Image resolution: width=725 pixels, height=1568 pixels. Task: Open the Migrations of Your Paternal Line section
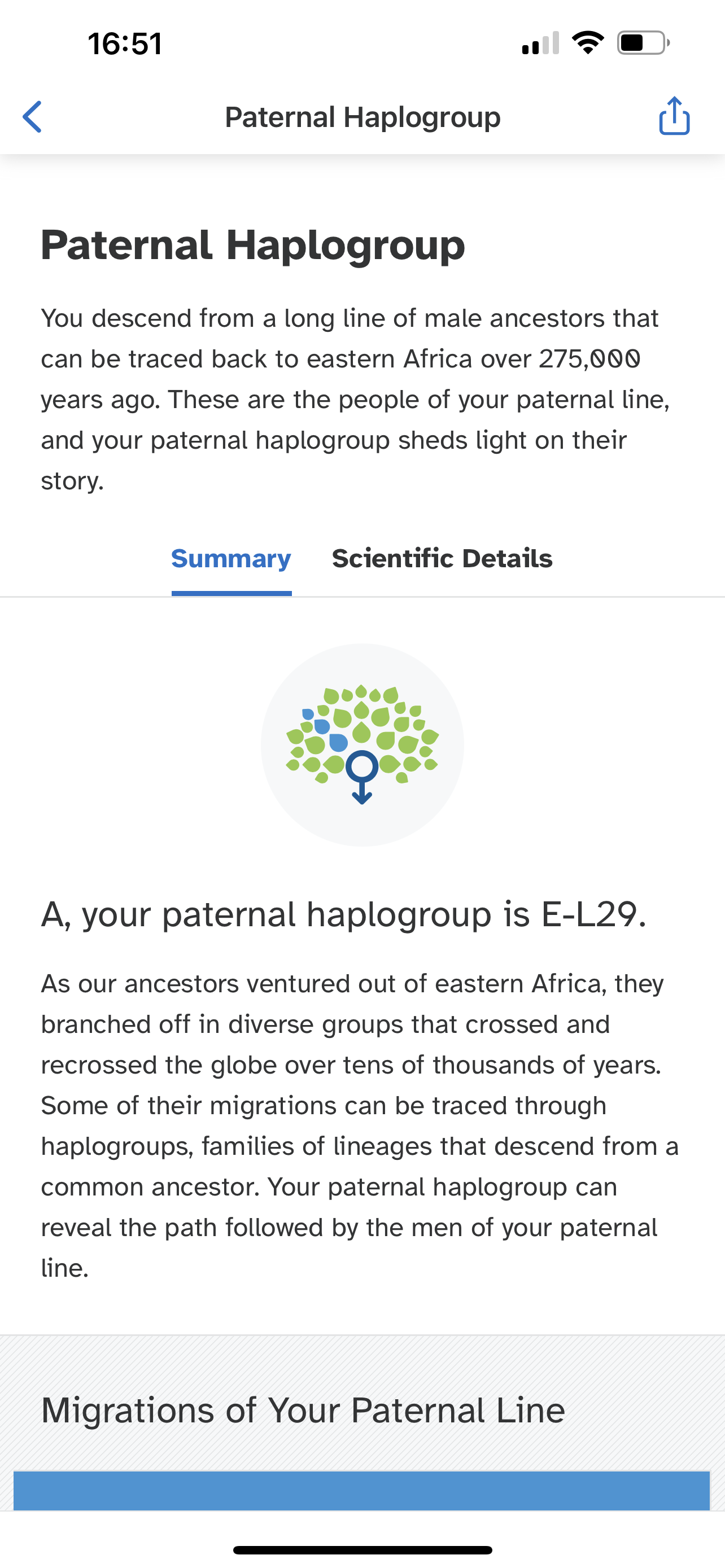pyautogui.click(x=303, y=1410)
